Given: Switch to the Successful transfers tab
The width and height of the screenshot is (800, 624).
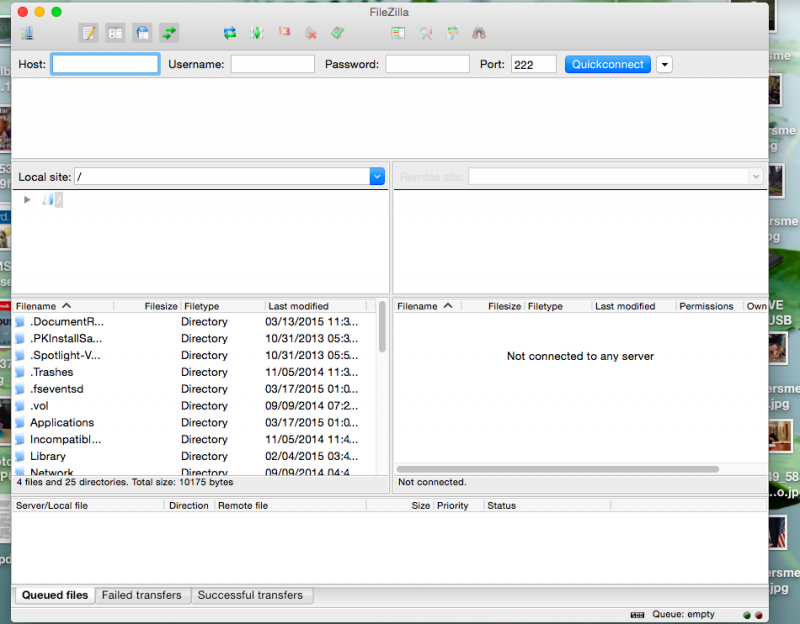Looking at the screenshot, I should (x=250, y=595).
